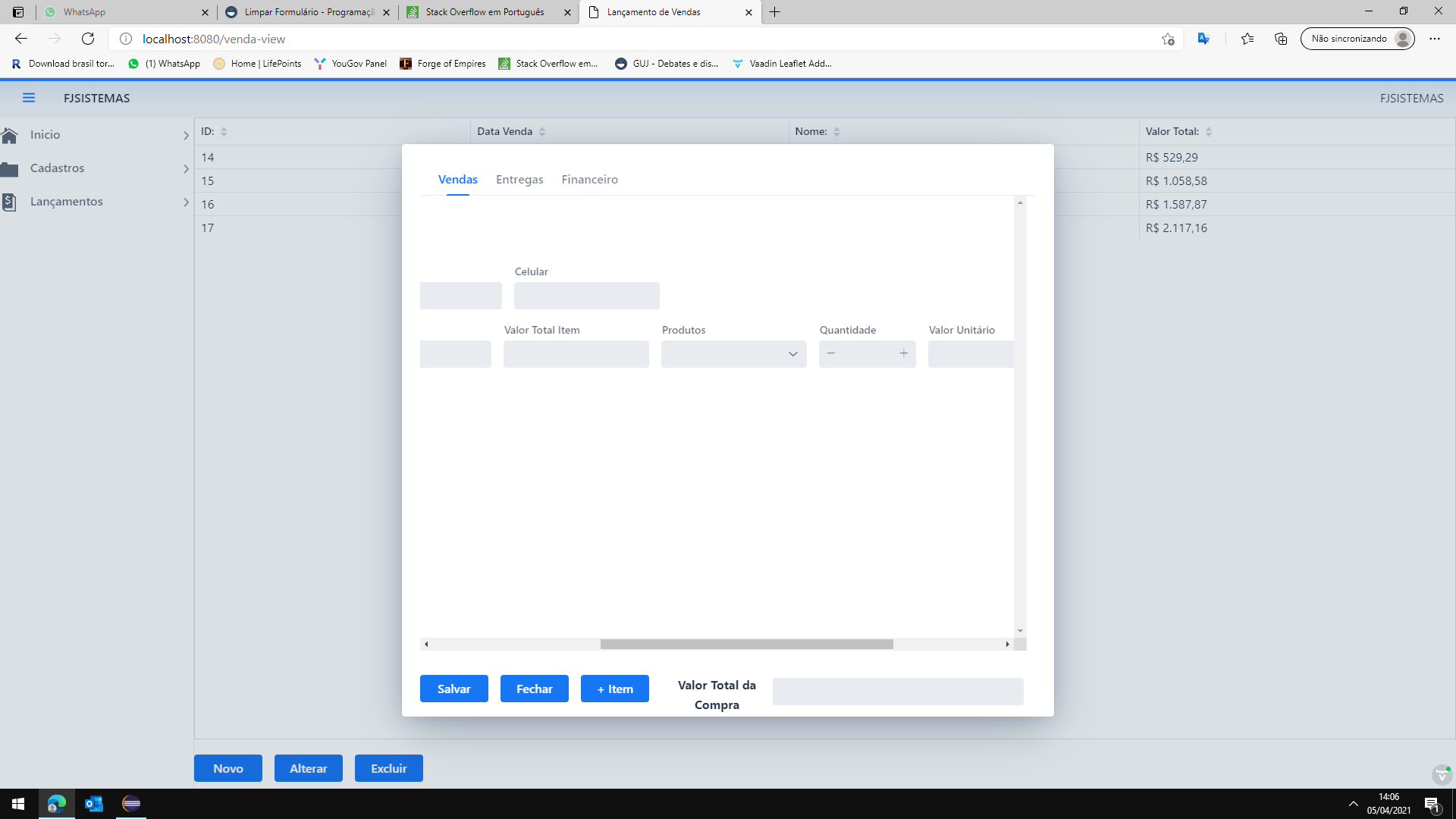Switch to the Financeiro tab
Screen dimensions: 1456x819
point(589,180)
